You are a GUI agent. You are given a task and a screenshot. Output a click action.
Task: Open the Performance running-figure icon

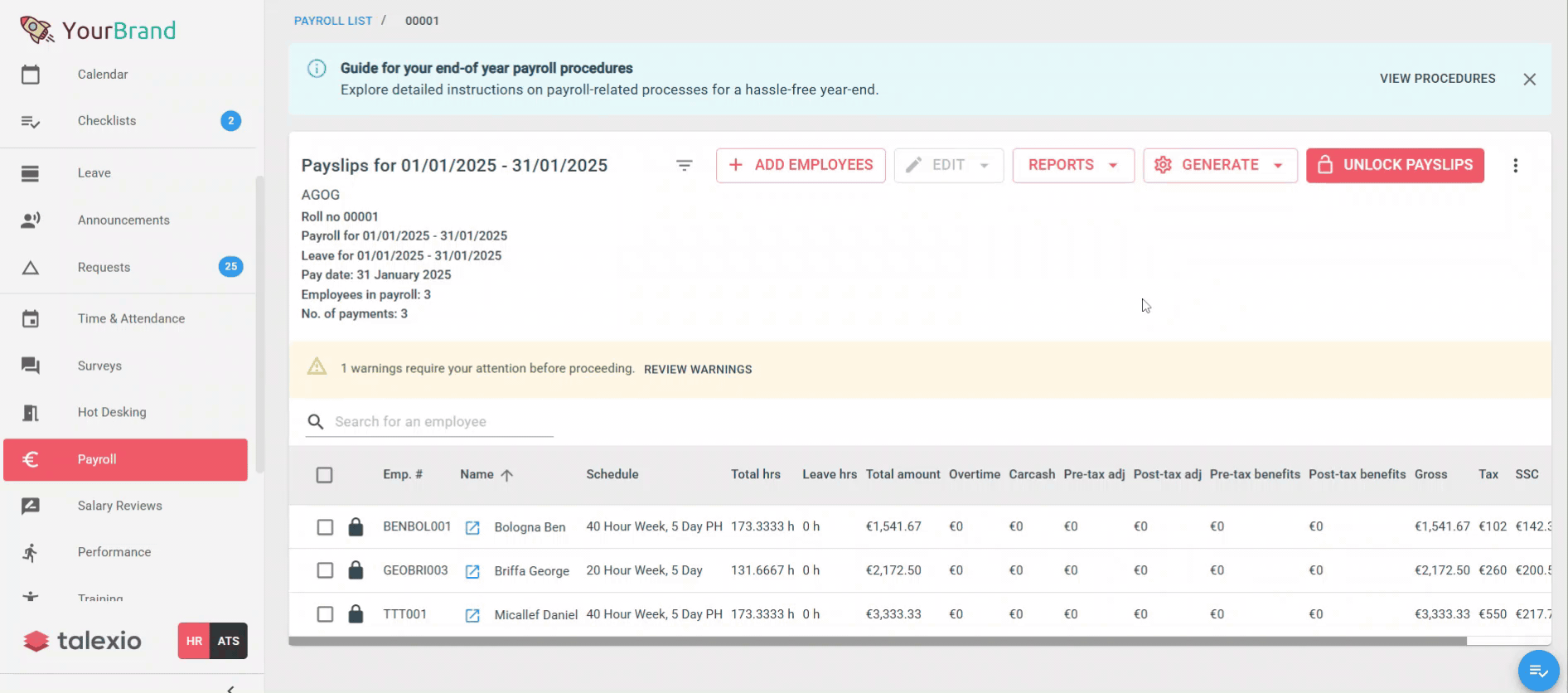click(x=31, y=553)
